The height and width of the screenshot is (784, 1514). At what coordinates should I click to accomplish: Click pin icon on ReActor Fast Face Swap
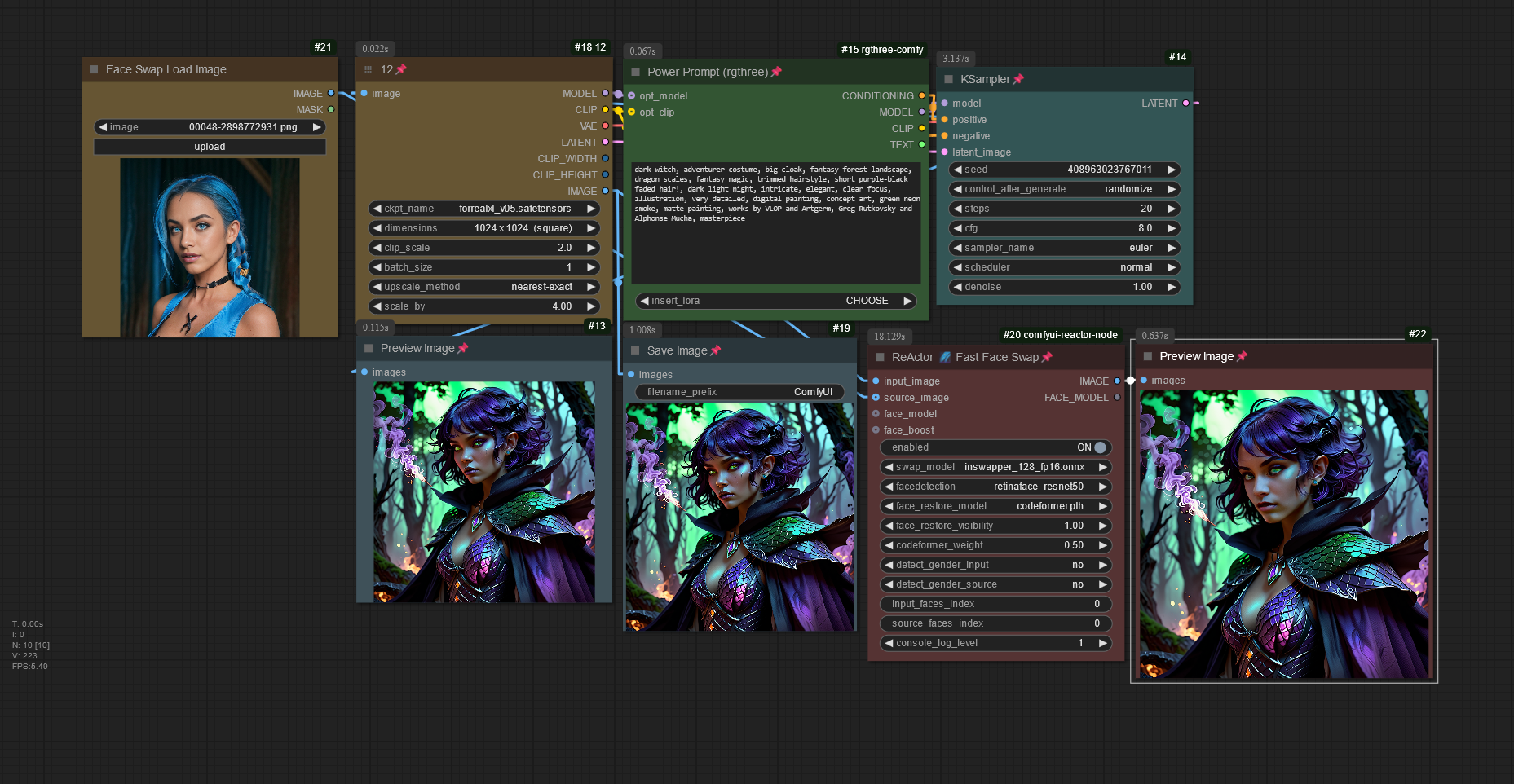pos(1048,357)
